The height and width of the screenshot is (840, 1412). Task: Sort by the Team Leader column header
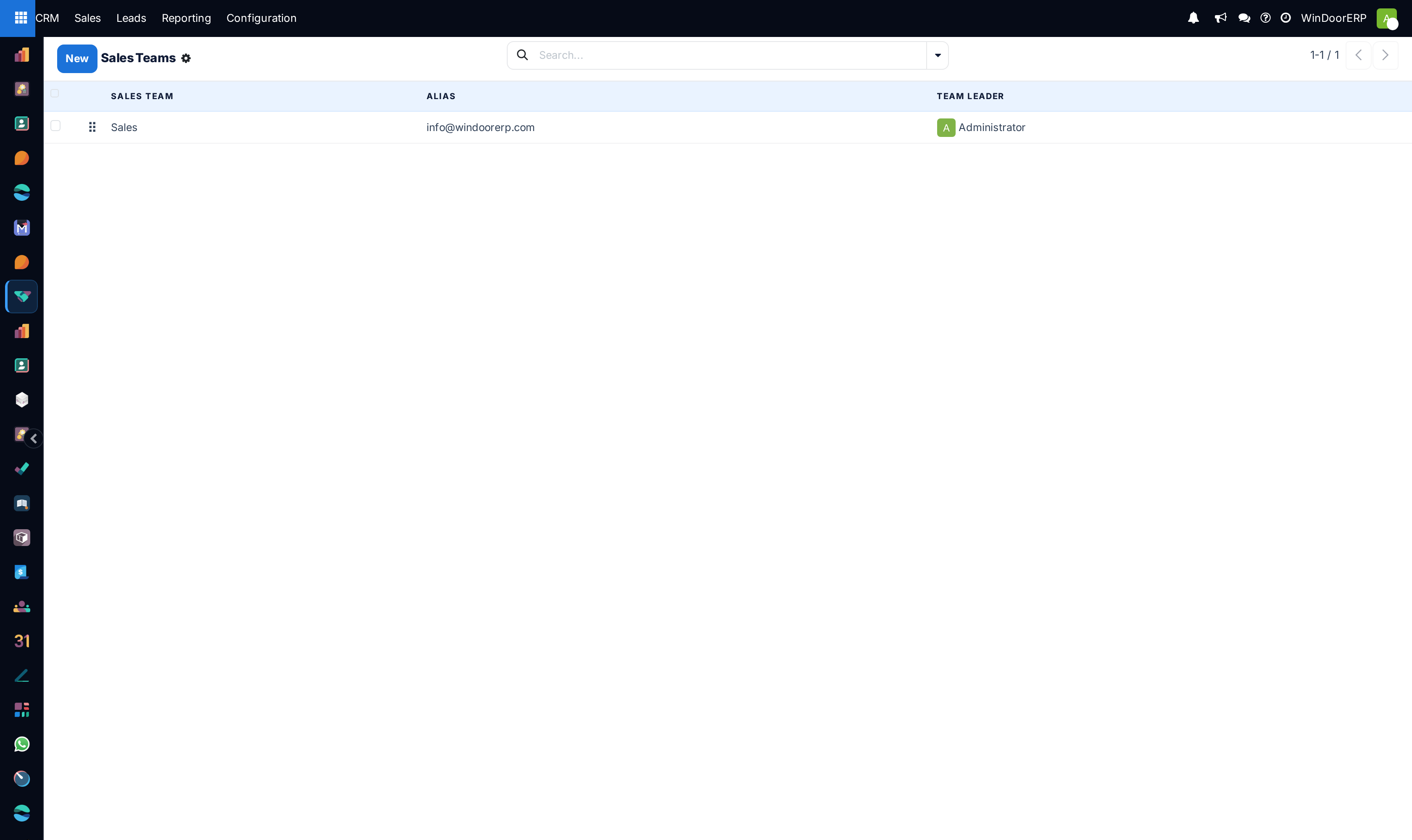pyautogui.click(x=969, y=96)
